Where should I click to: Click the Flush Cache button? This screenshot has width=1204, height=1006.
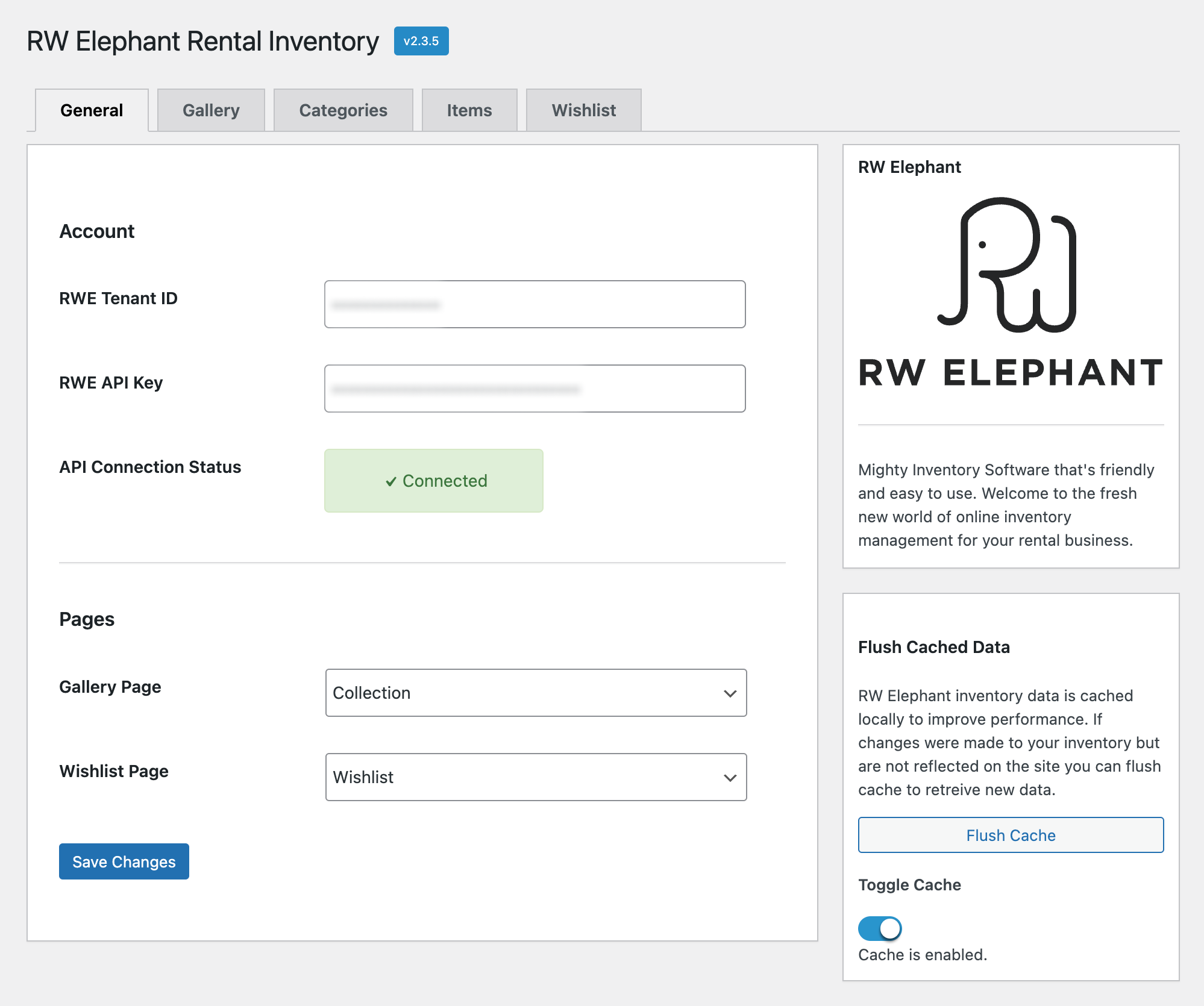pos(1011,835)
